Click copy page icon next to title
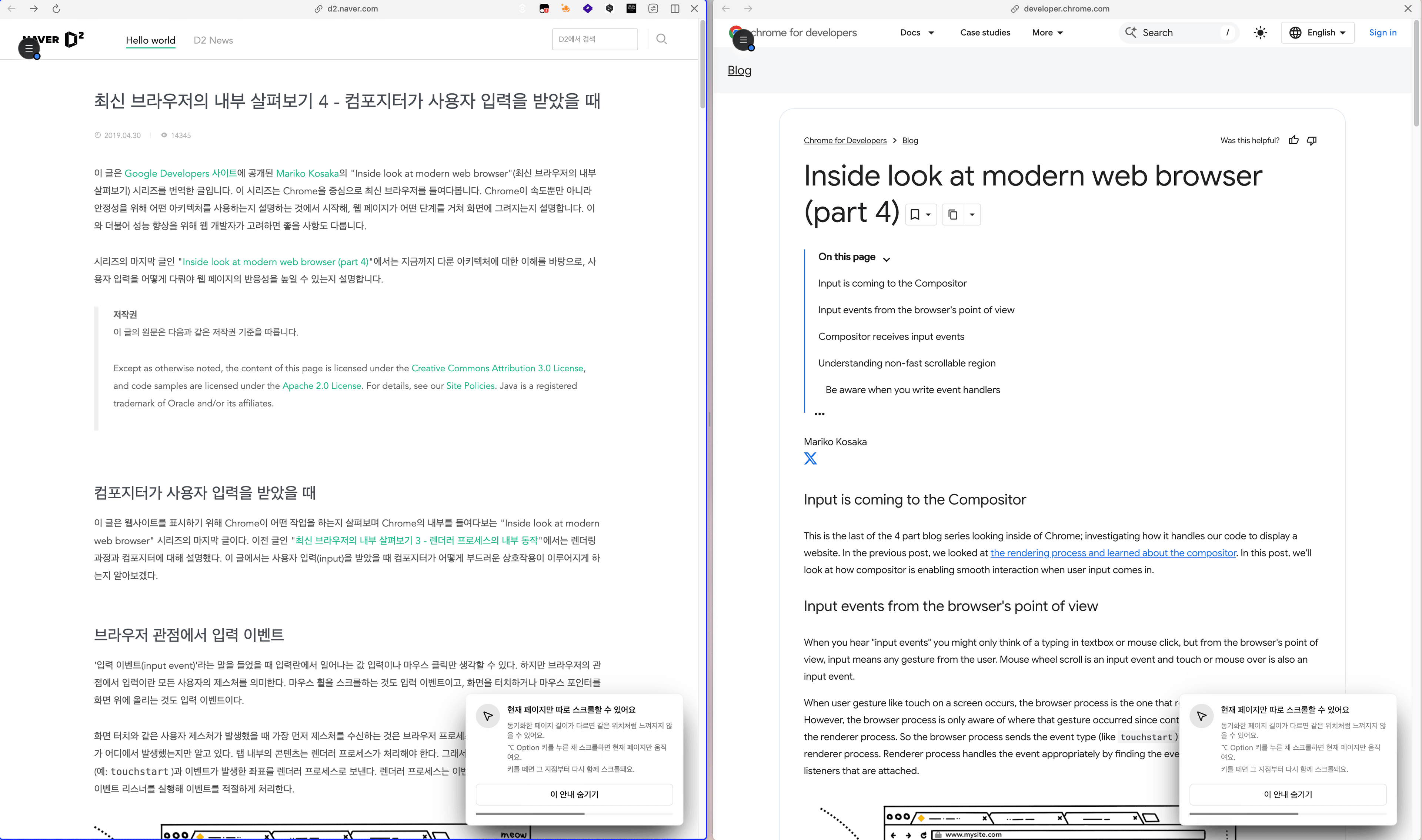This screenshot has width=1422, height=840. pos(953,214)
